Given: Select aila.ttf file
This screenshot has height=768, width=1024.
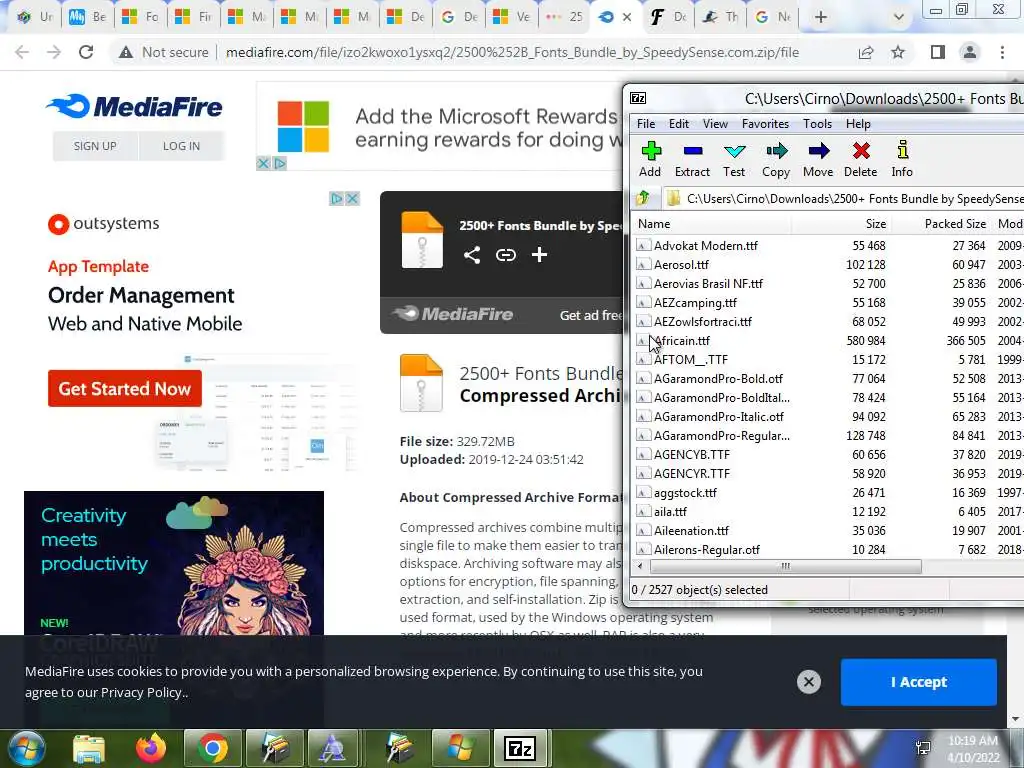Looking at the screenshot, I should tap(670, 511).
